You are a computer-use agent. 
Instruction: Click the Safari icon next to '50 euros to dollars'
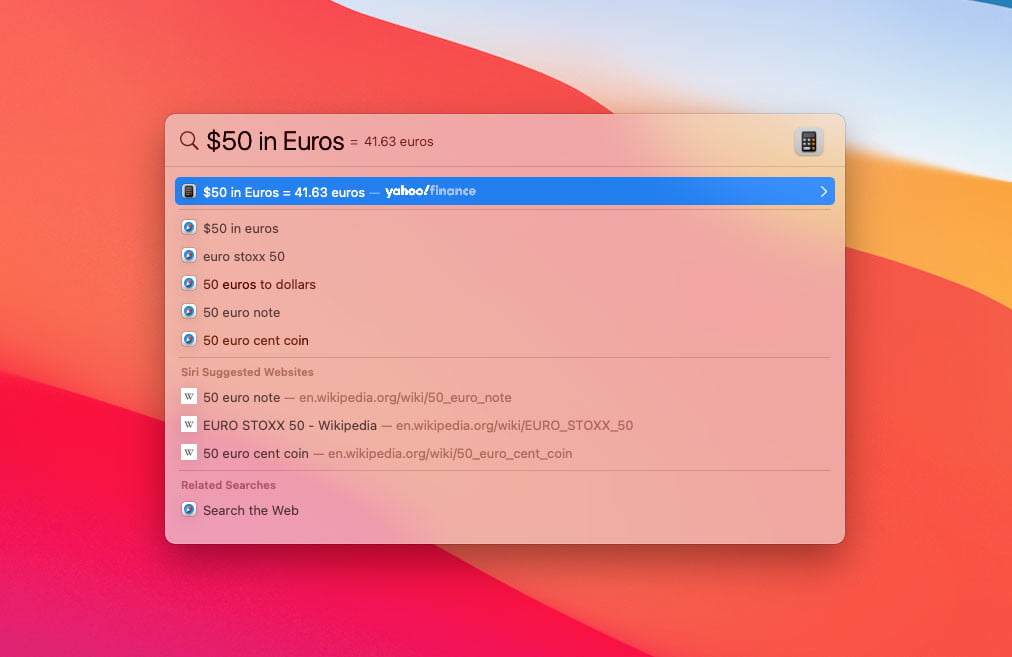(189, 284)
